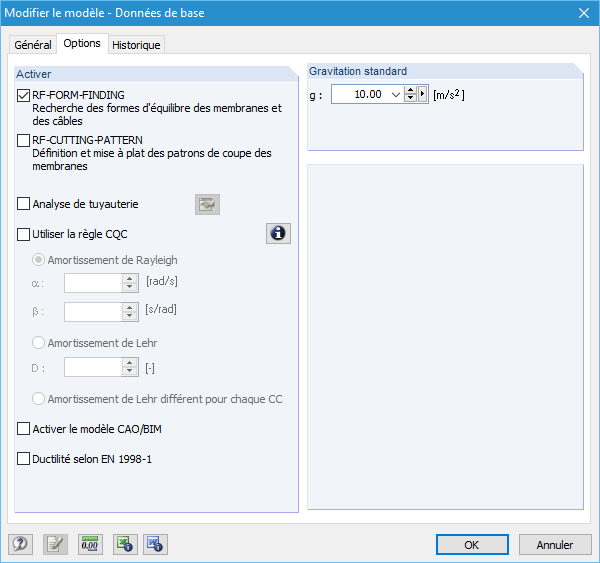Enable the RF-CUTTING-PATTERN checkbox

click(x=23, y=140)
